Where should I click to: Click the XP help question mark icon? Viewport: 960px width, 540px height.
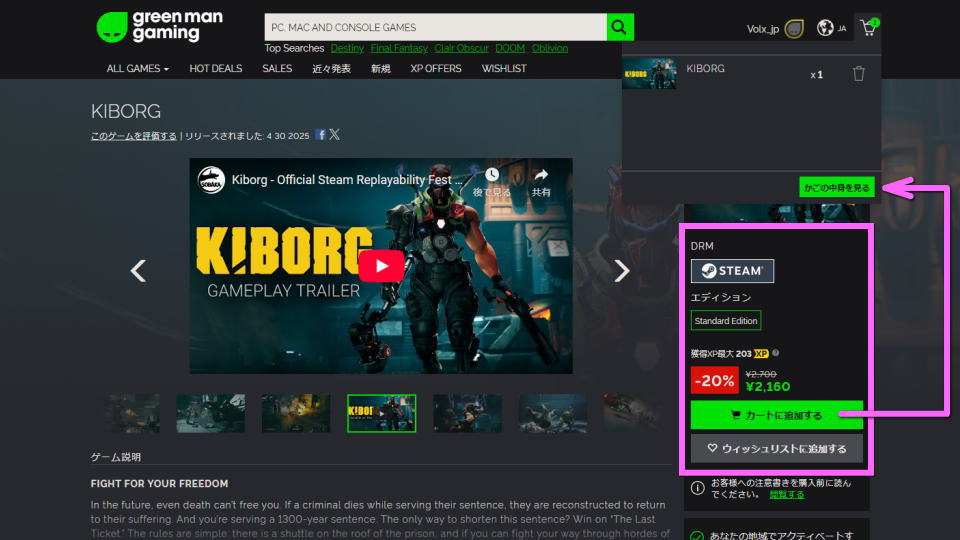[776, 353]
